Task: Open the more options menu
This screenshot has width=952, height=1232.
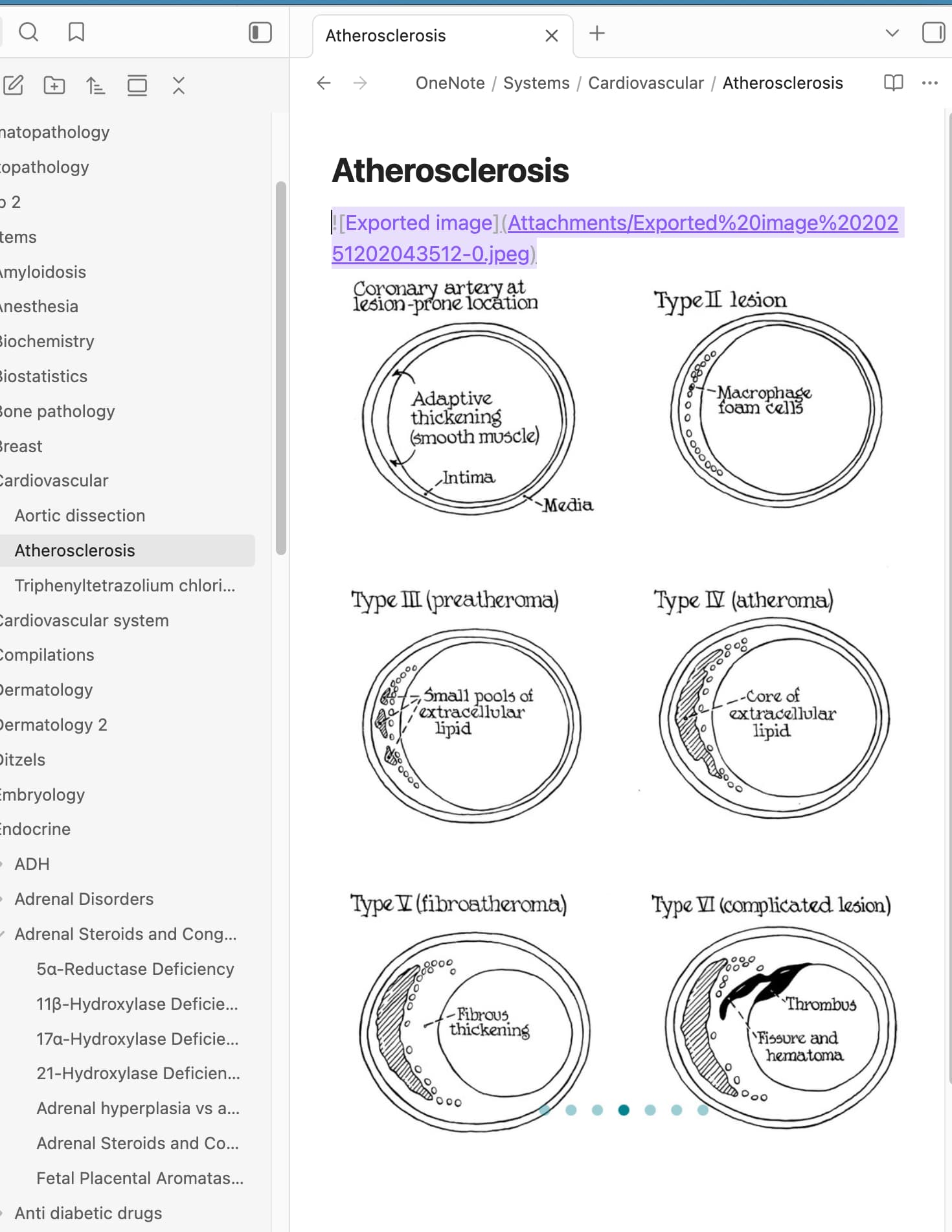Action: pyautogui.click(x=929, y=83)
